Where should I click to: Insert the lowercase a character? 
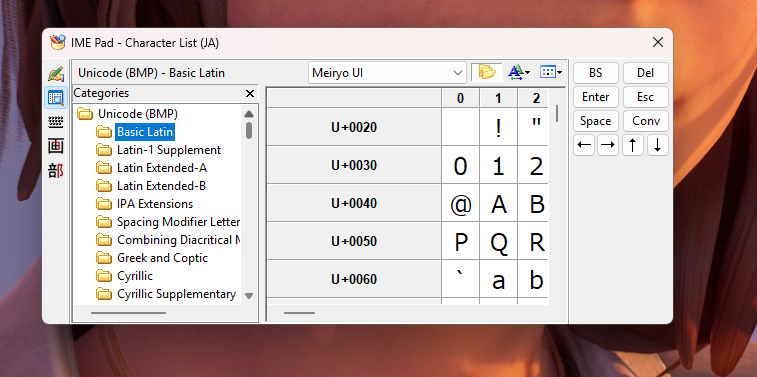(498, 279)
